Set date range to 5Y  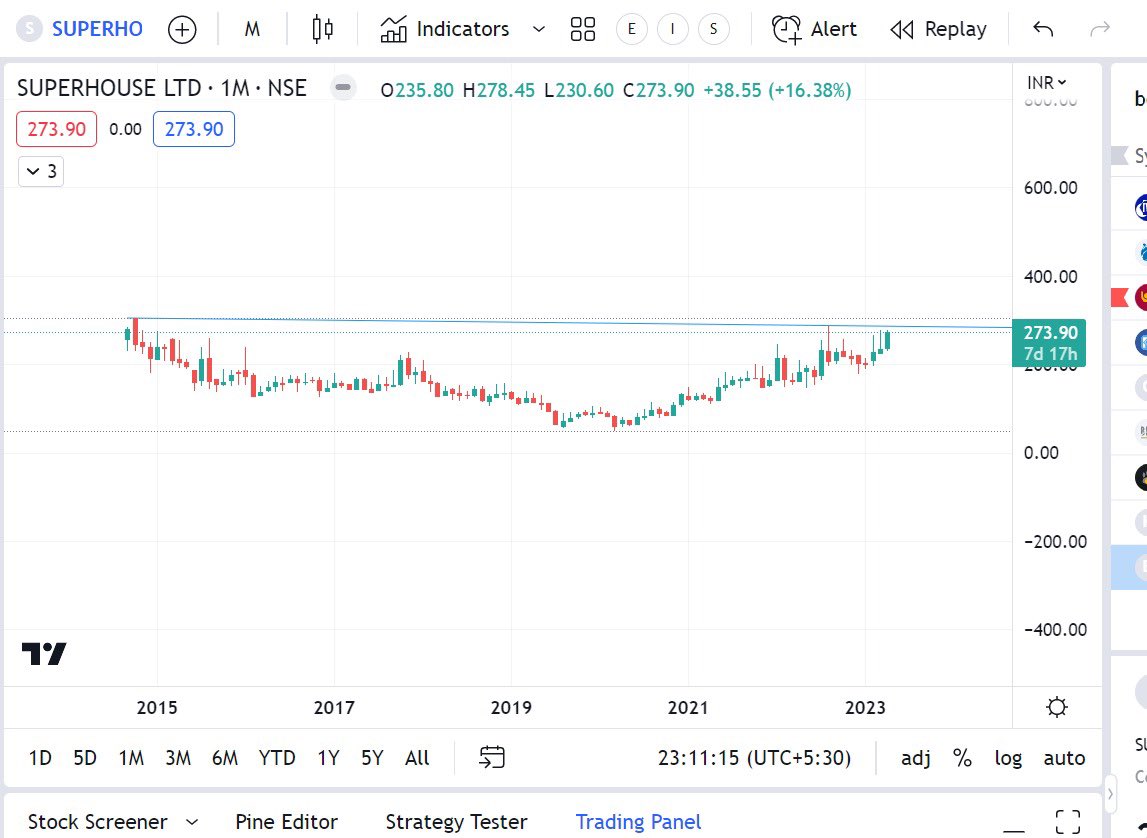click(x=372, y=758)
